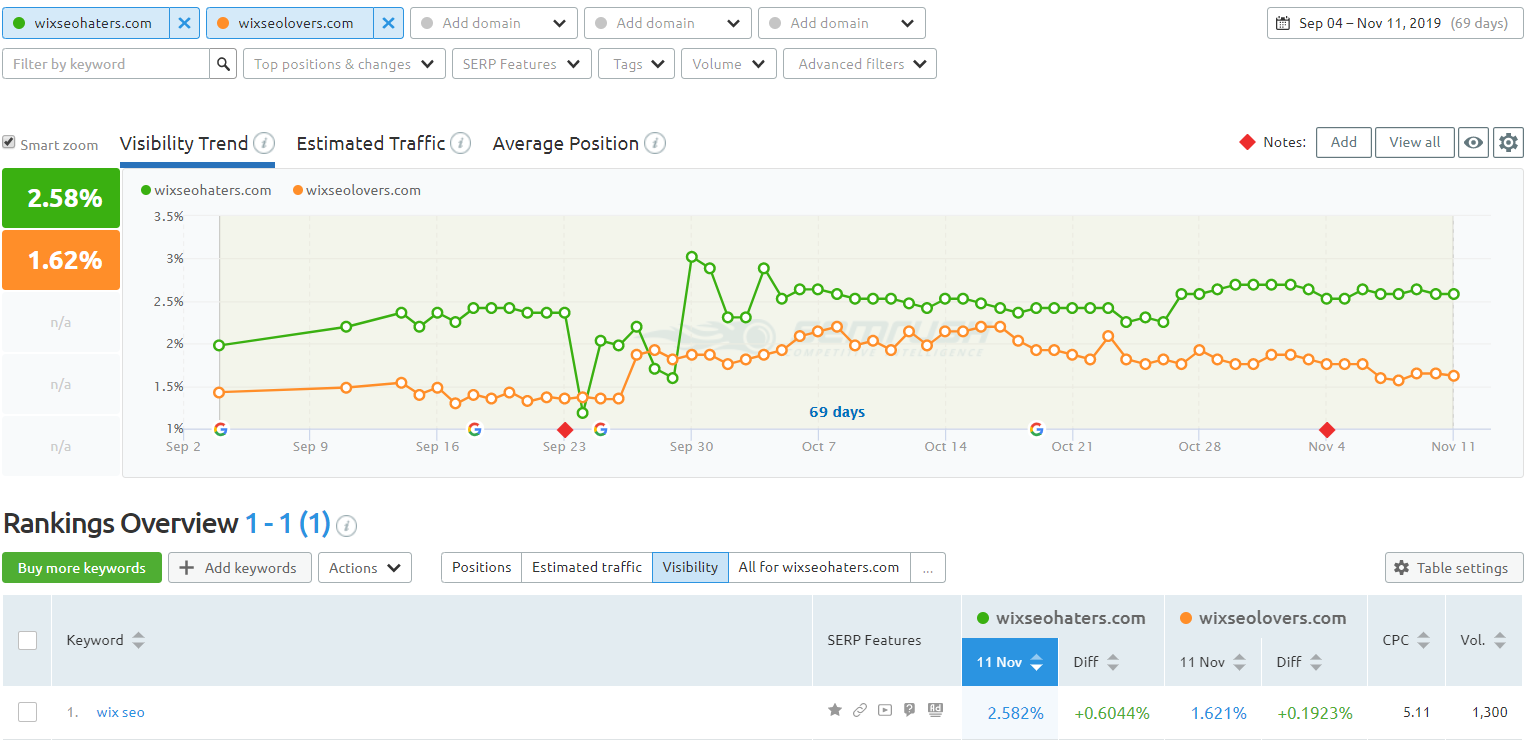Image resolution: width=1525 pixels, height=748 pixels.
Task: Select the Average Position chart tab
Action: [x=566, y=143]
